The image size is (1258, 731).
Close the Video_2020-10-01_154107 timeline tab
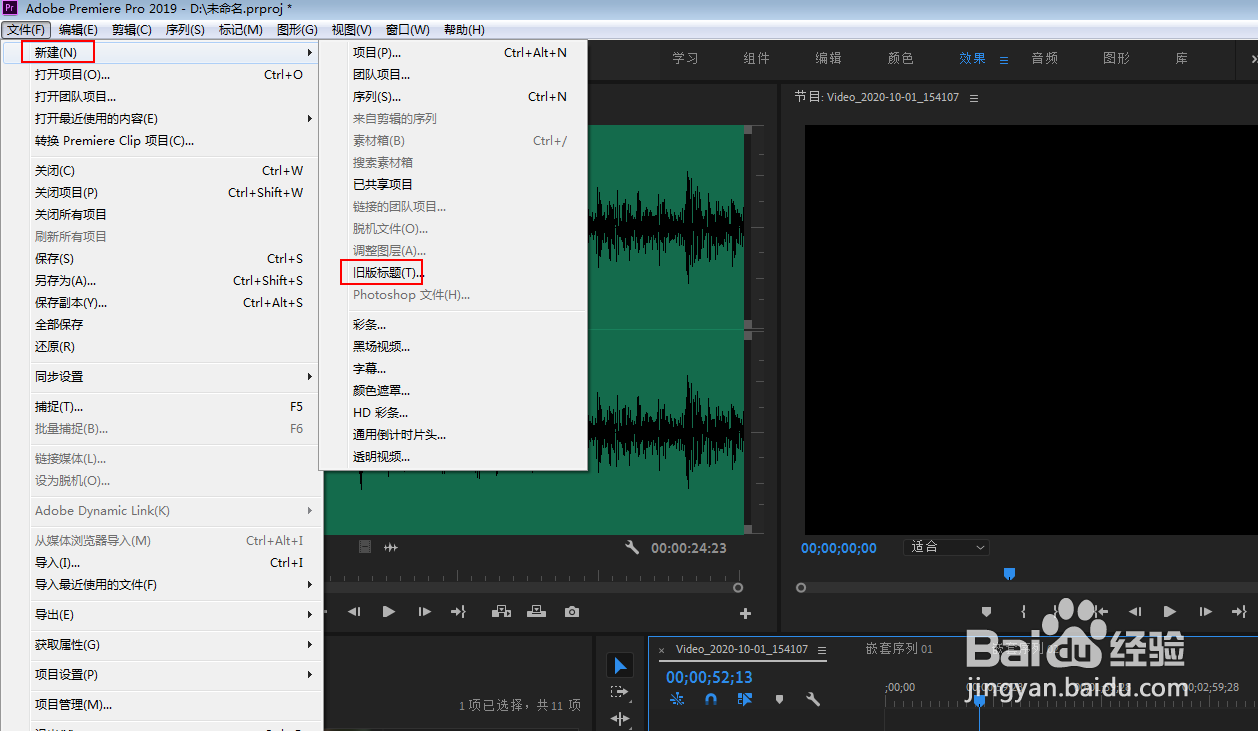click(x=661, y=650)
